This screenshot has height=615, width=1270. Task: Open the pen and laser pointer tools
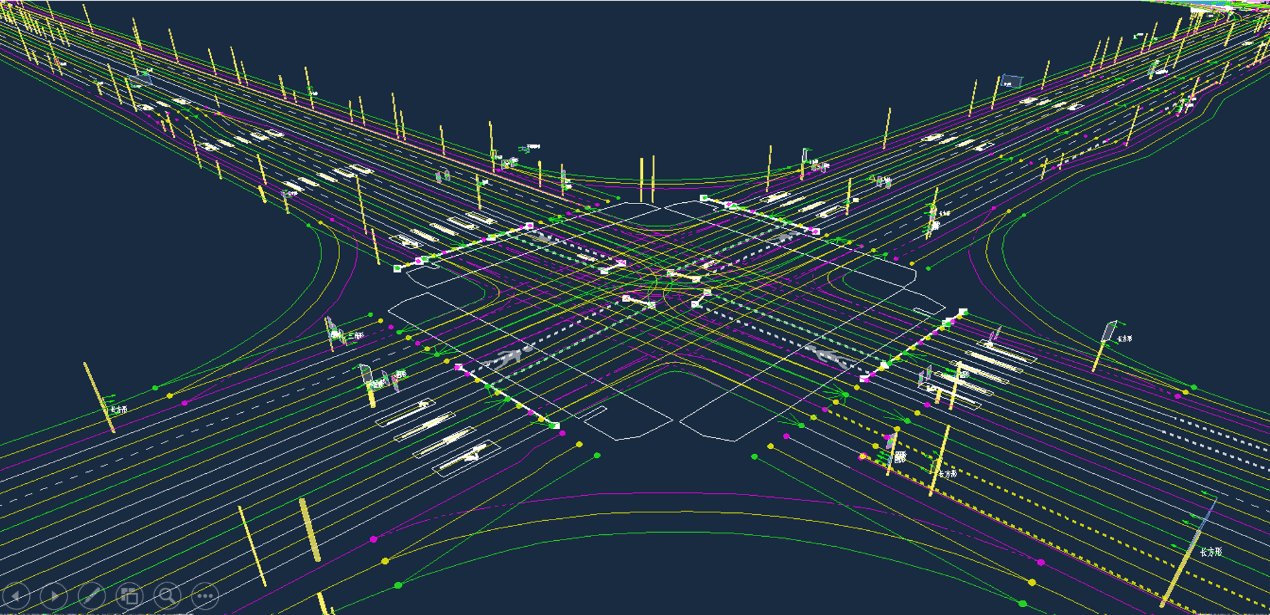(x=91, y=596)
